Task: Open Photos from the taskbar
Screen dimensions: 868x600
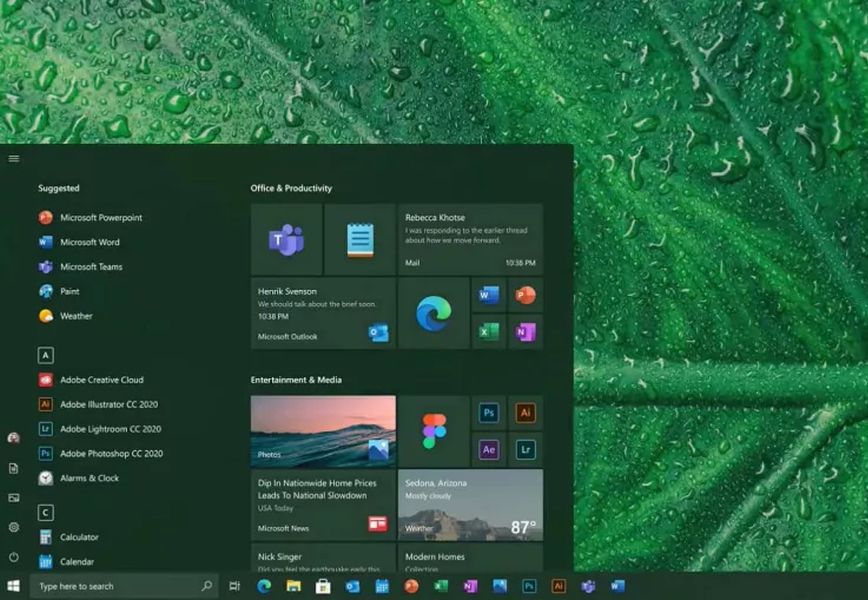Action: (x=500, y=586)
